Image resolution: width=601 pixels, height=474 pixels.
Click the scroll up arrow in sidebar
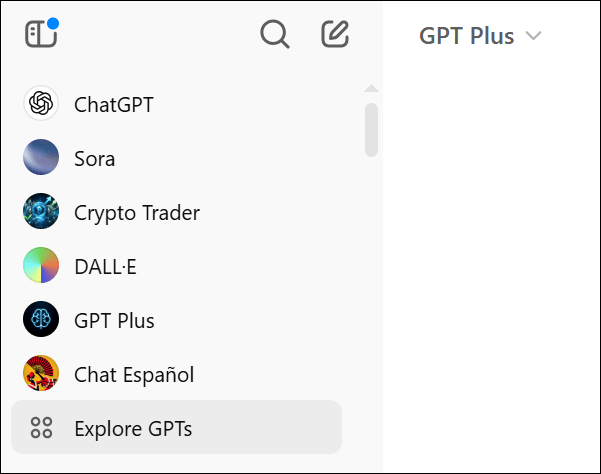[x=371, y=90]
